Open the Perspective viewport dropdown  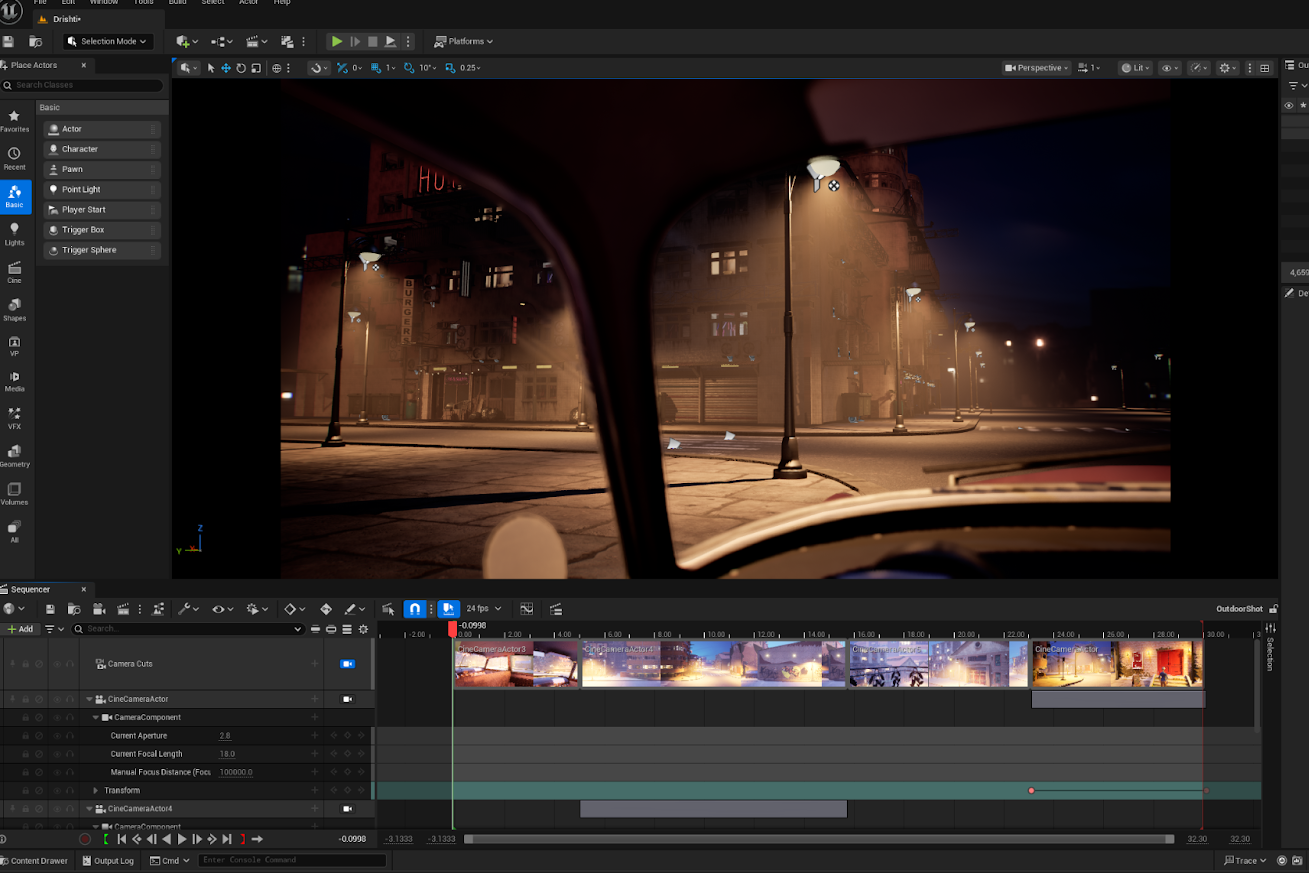click(x=1037, y=68)
